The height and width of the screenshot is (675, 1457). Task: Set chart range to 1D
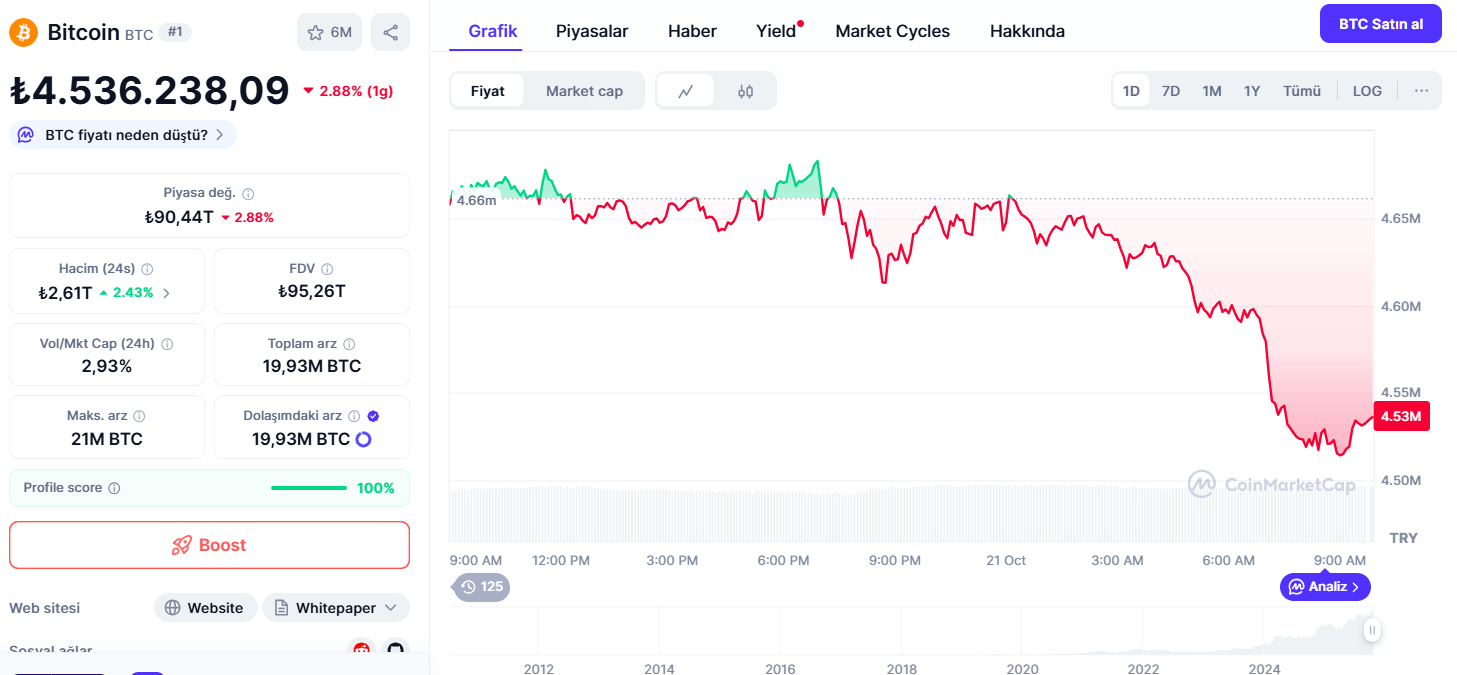point(1131,91)
